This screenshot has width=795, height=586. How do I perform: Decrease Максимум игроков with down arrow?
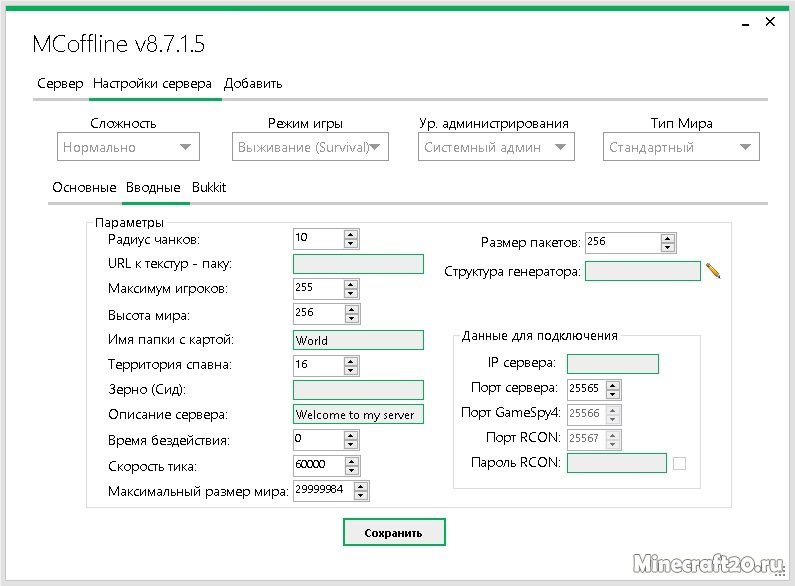tap(351, 294)
